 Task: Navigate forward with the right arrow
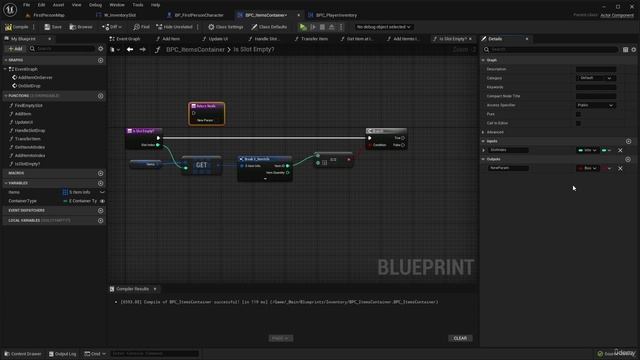coord(142,50)
